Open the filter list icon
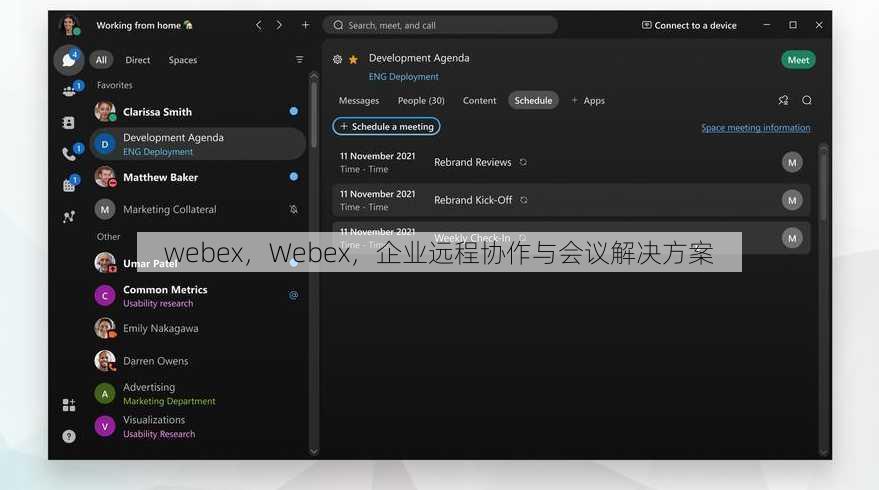This screenshot has height=490, width=879. tap(299, 59)
